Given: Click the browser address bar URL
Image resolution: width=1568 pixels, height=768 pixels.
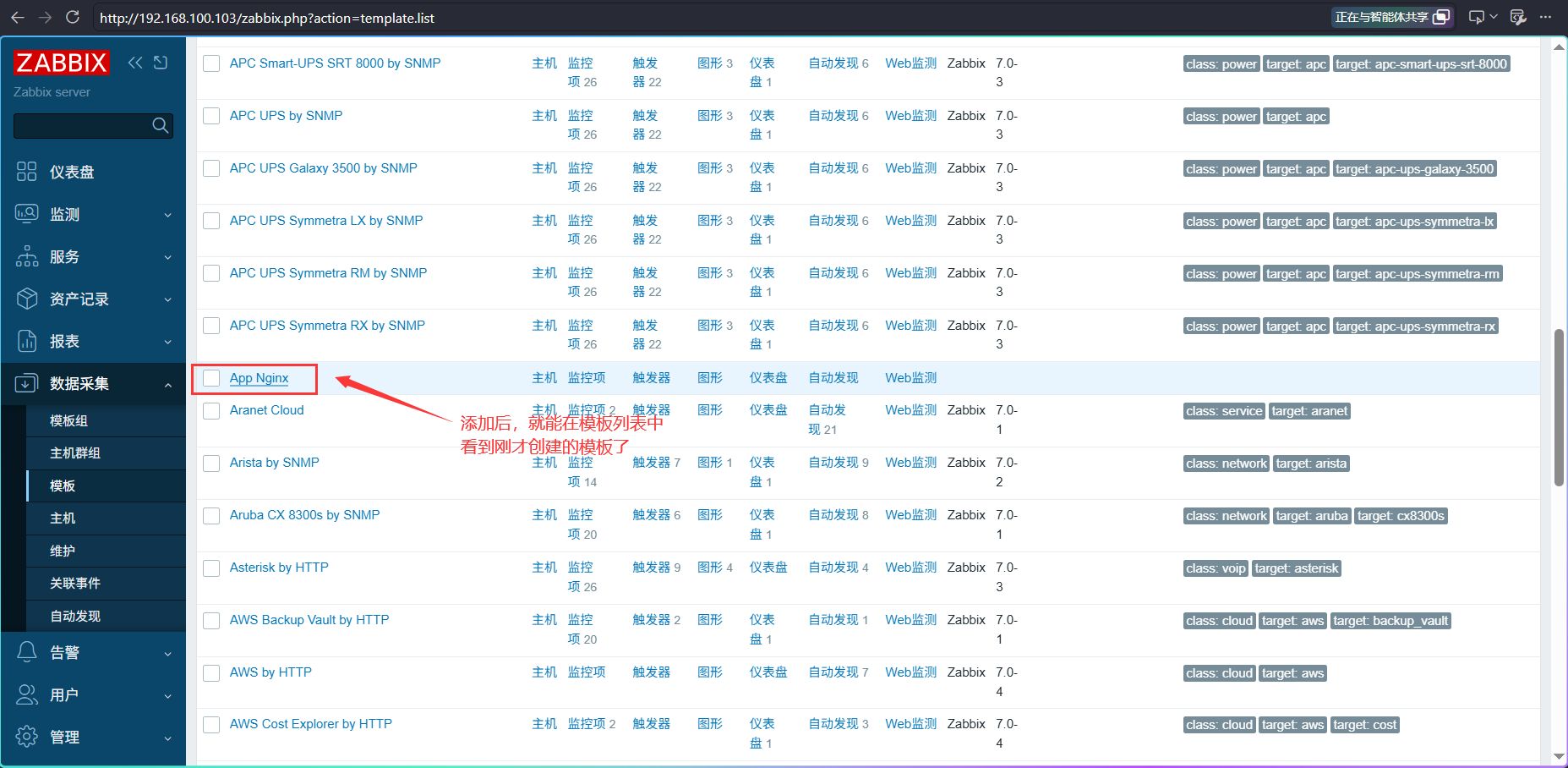Looking at the screenshot, I should click(x=267, y=18).
